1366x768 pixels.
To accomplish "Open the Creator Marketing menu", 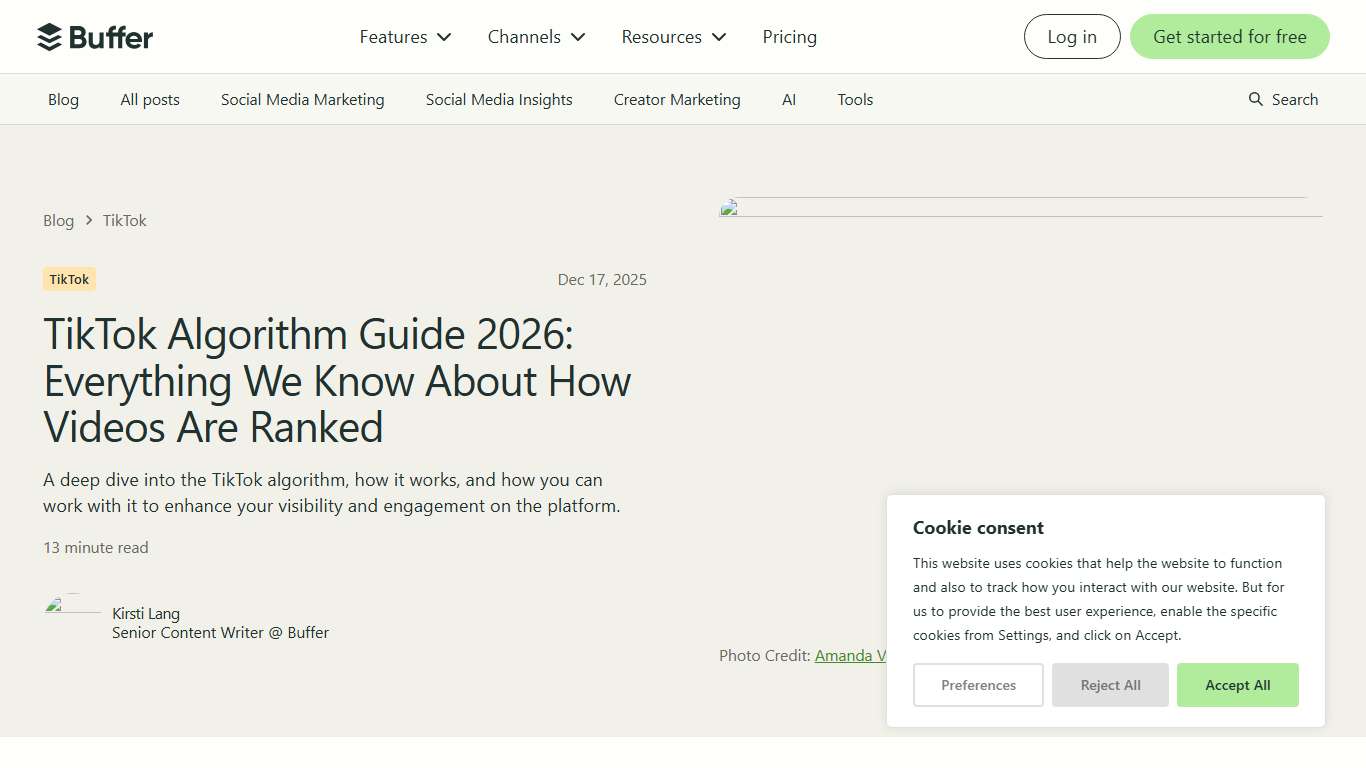I will pos(676,99).
